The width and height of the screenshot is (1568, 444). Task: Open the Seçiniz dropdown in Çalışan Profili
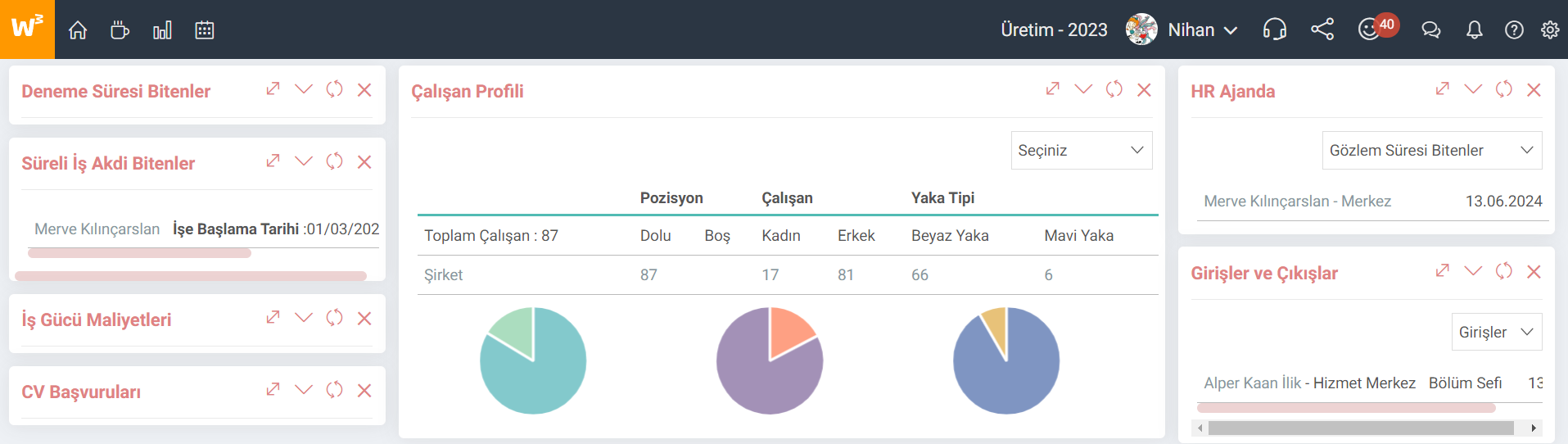tap(1082, 151)
